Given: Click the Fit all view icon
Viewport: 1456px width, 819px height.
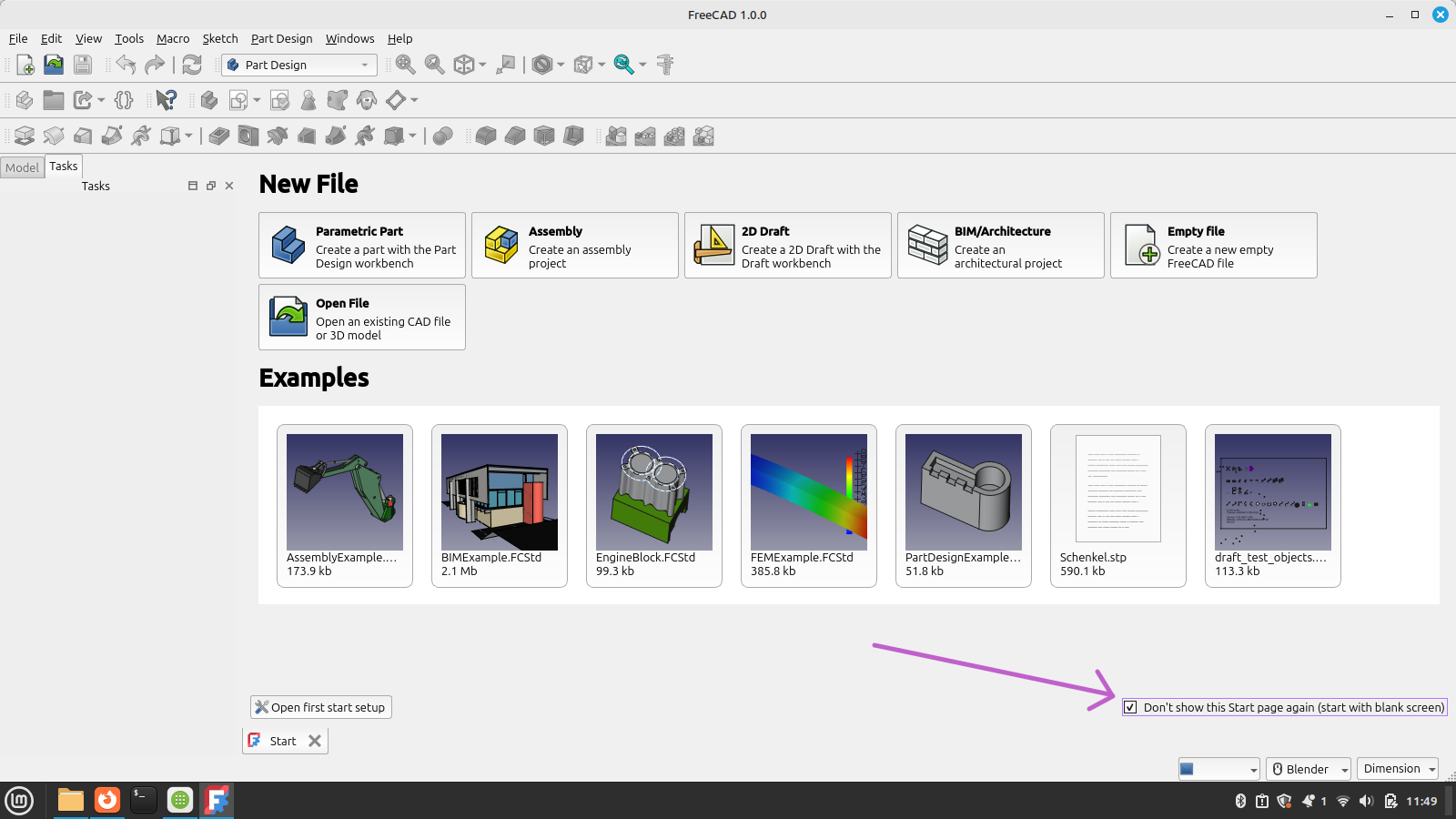Looking at the screenshot, I should tap(406, 65).
